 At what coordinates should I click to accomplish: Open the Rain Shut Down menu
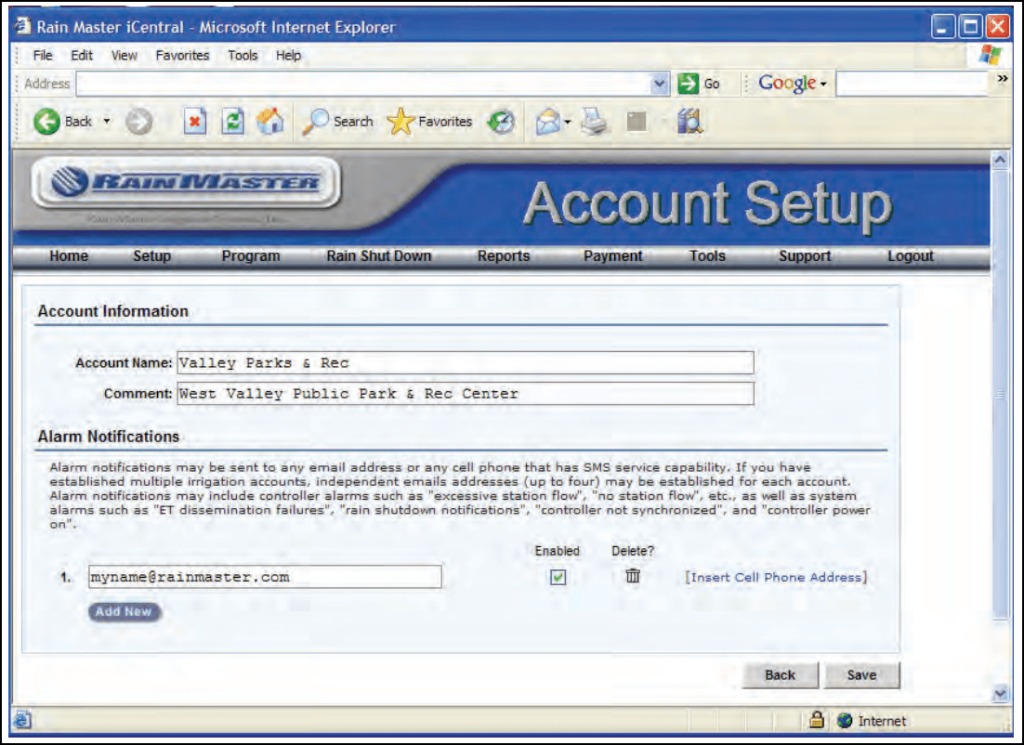[378, 256]
